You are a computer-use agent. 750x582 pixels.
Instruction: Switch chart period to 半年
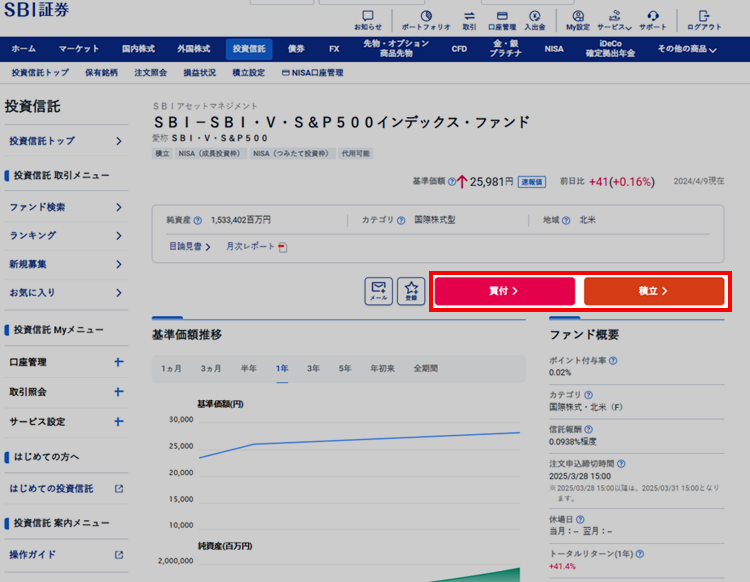click(249, 369)
